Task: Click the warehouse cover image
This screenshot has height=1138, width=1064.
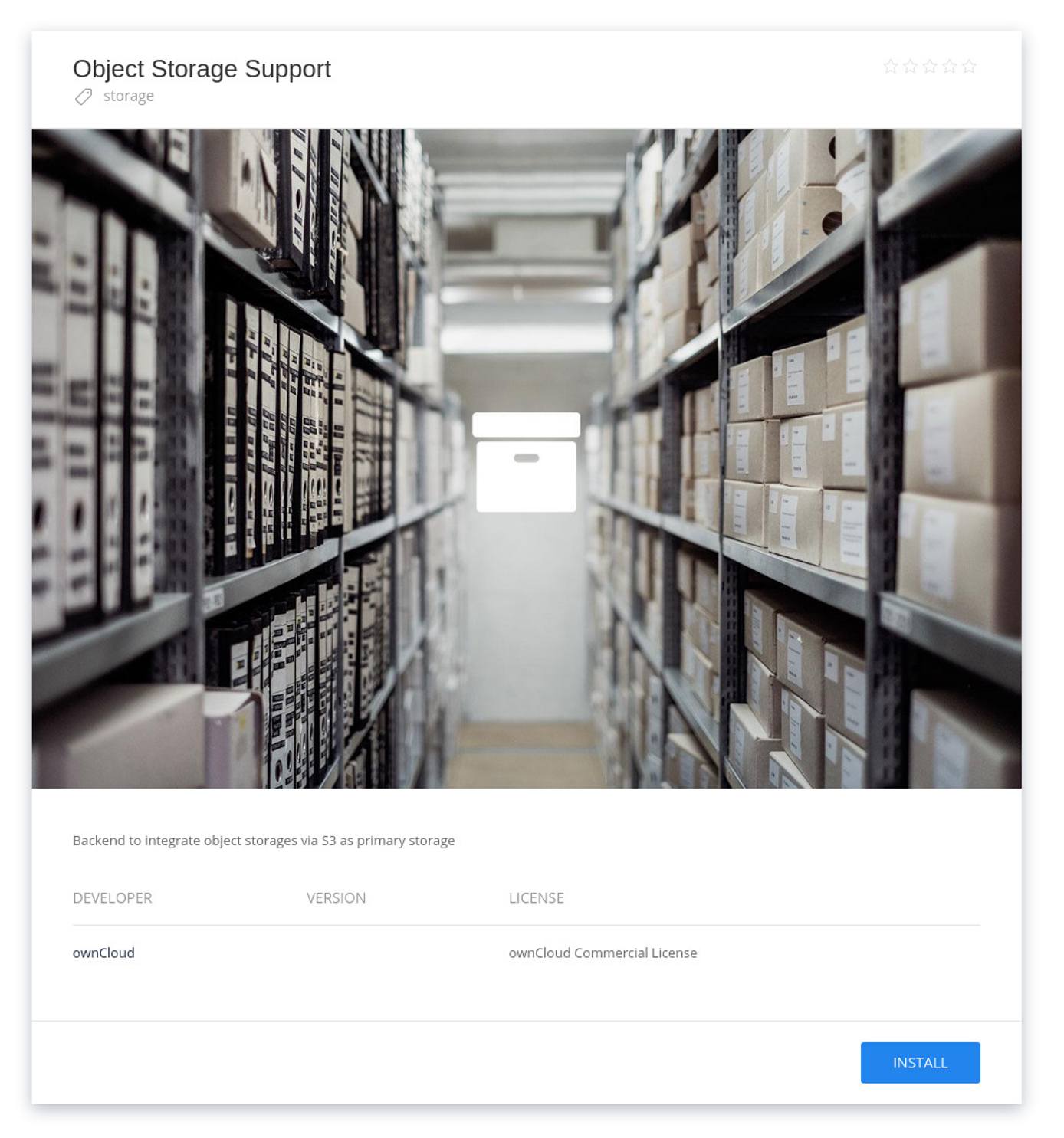Action: pos(307,460)
